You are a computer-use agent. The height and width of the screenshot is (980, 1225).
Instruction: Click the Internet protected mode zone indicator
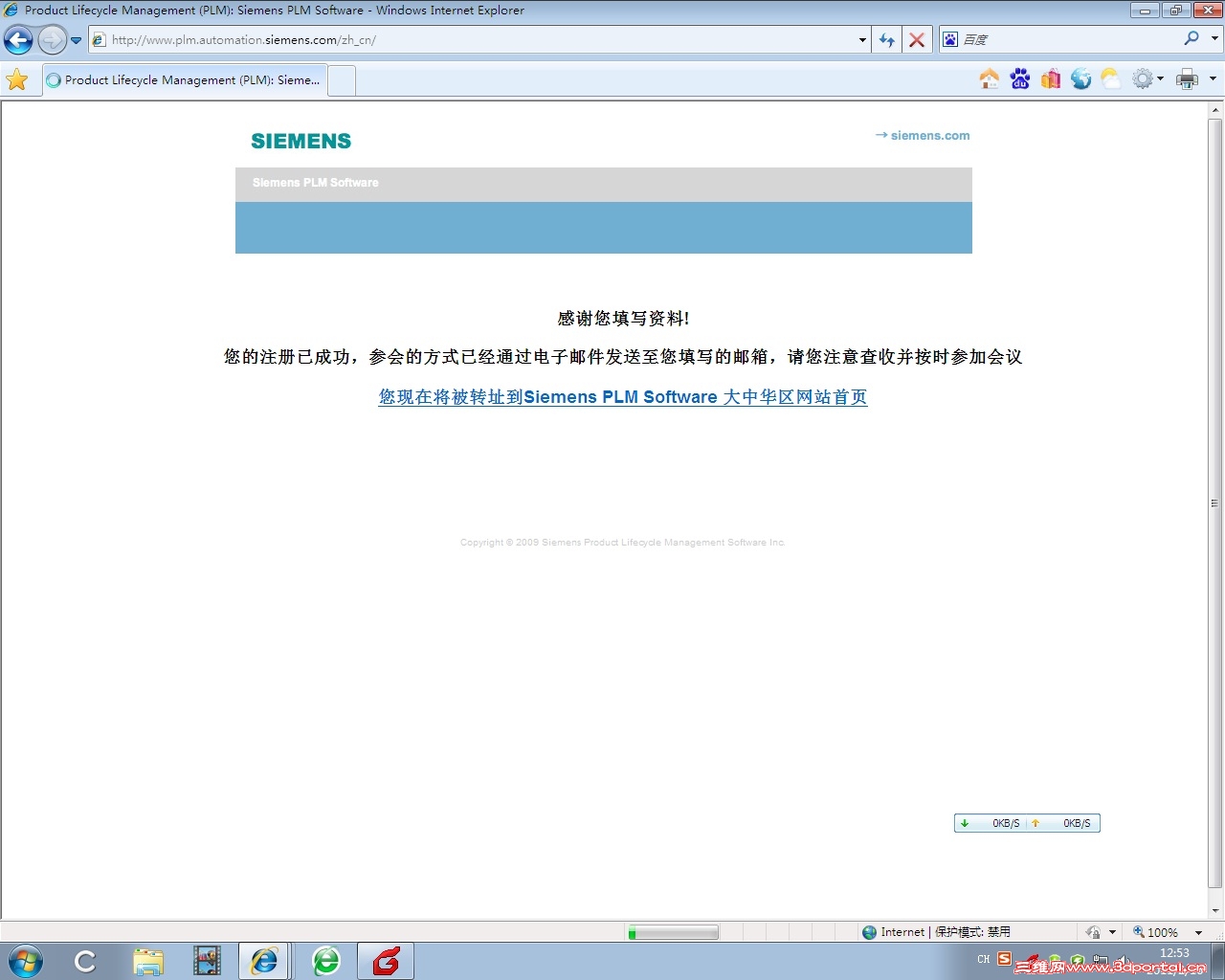click(x=936, y=932)
